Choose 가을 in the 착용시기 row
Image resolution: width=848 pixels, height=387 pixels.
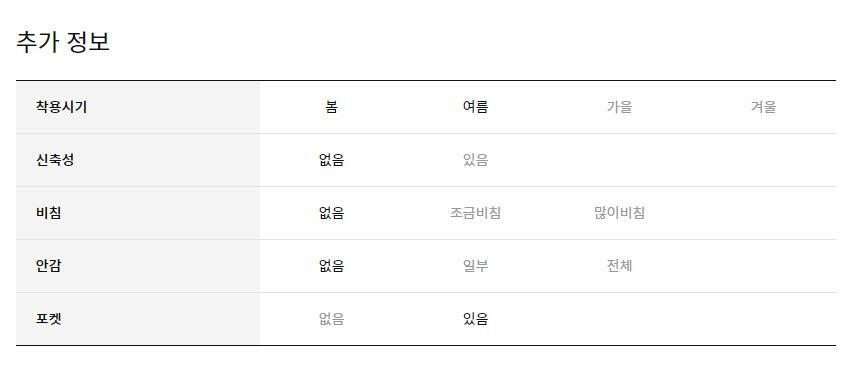coord(619,107)
